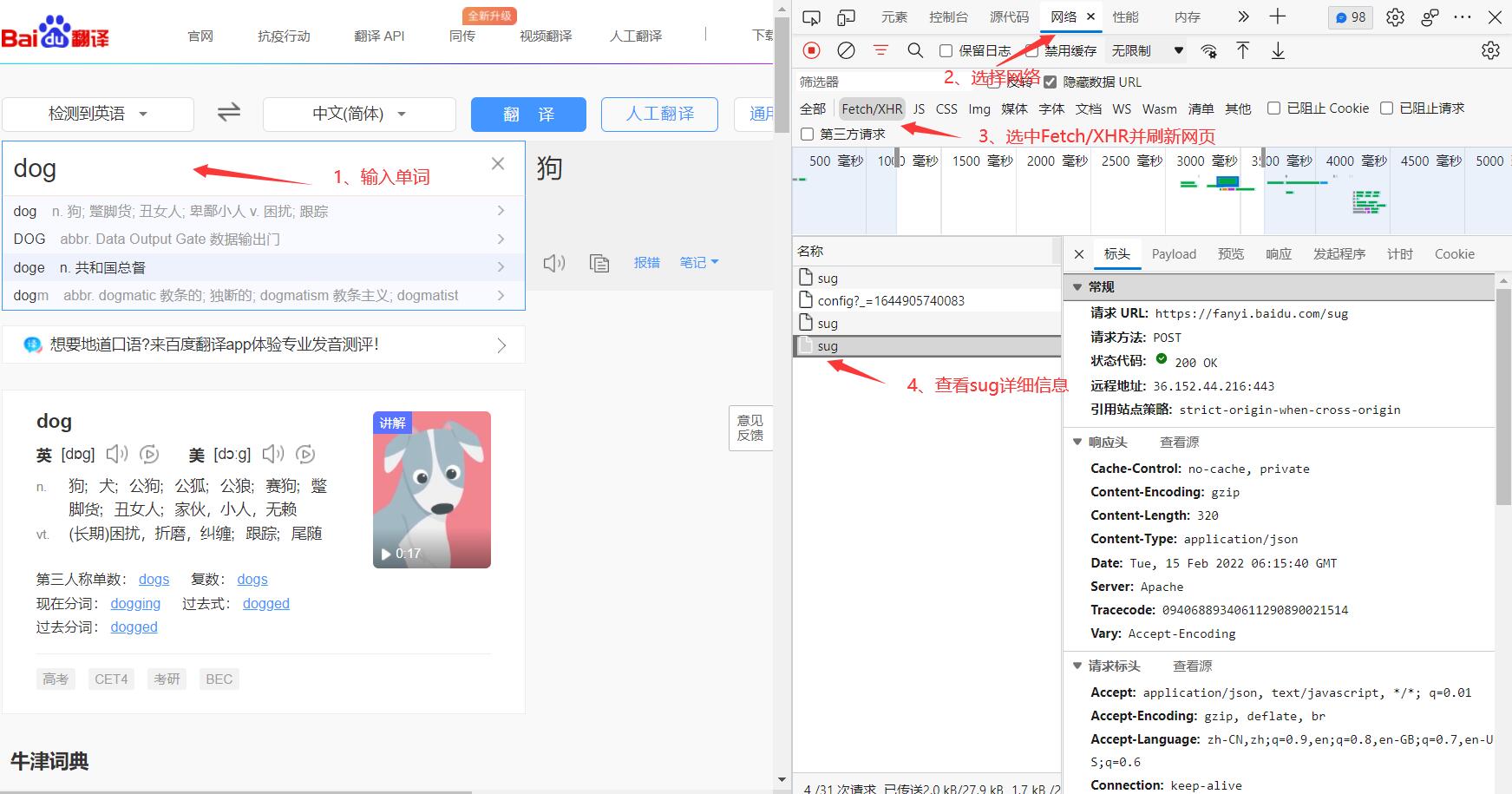Click the report error link
Screen dimensions: 1512x794
647,262
